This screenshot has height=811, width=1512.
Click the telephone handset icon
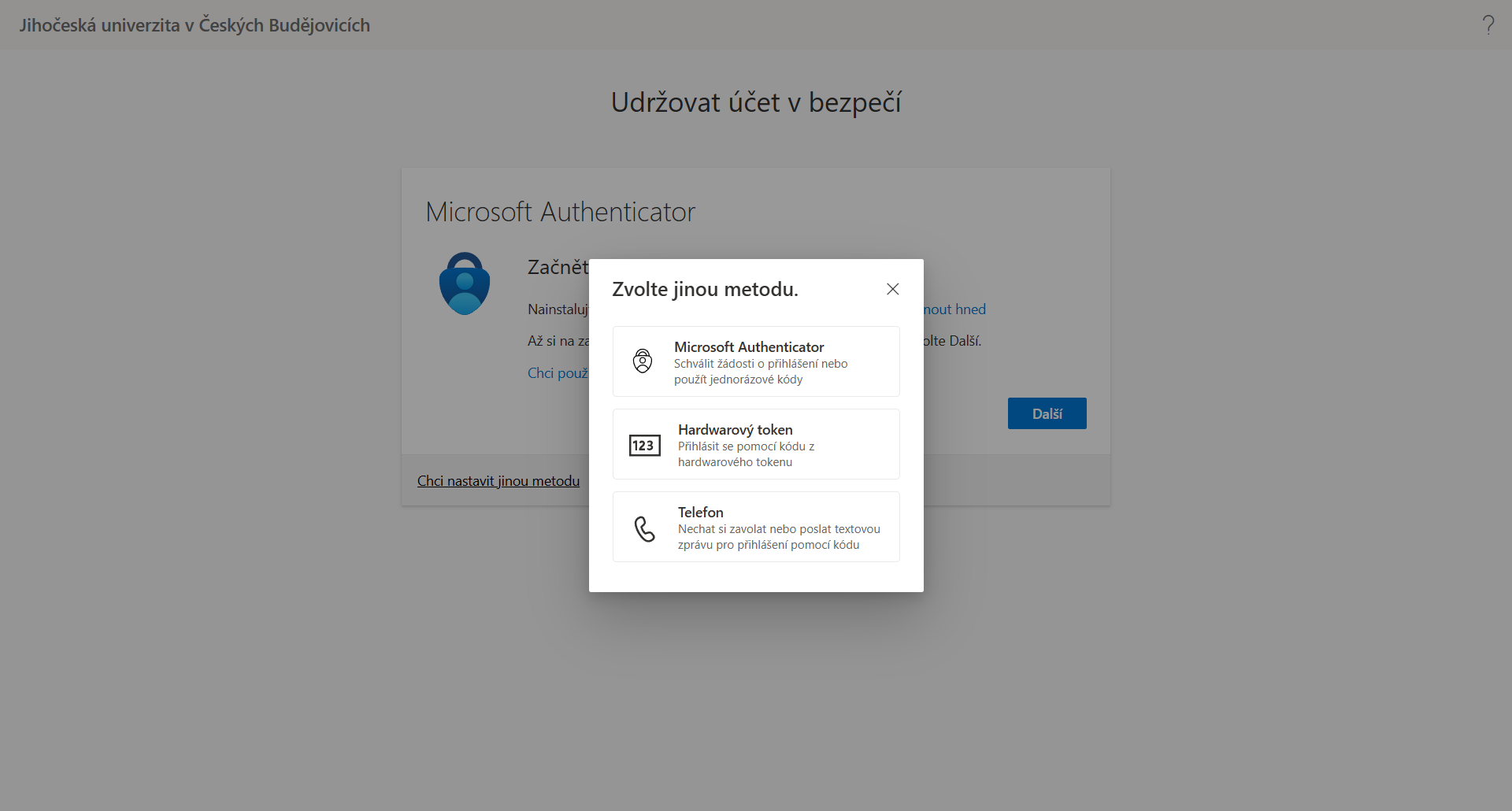(x=644, y=528)
